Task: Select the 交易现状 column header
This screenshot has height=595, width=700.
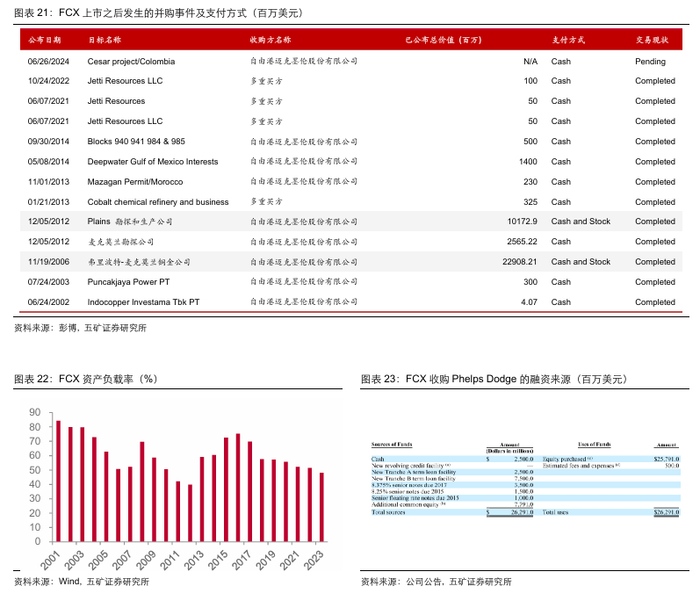Action: coord(654,39)
